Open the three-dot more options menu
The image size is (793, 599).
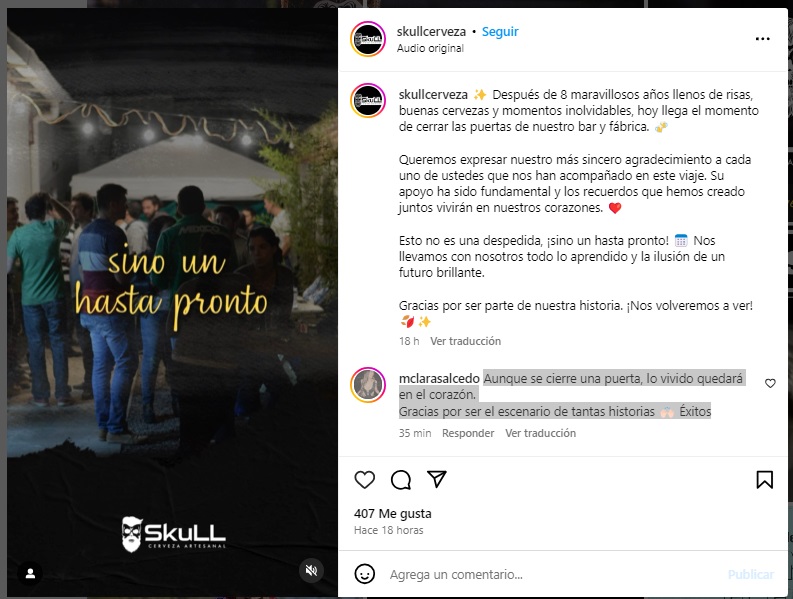point(762,39)
